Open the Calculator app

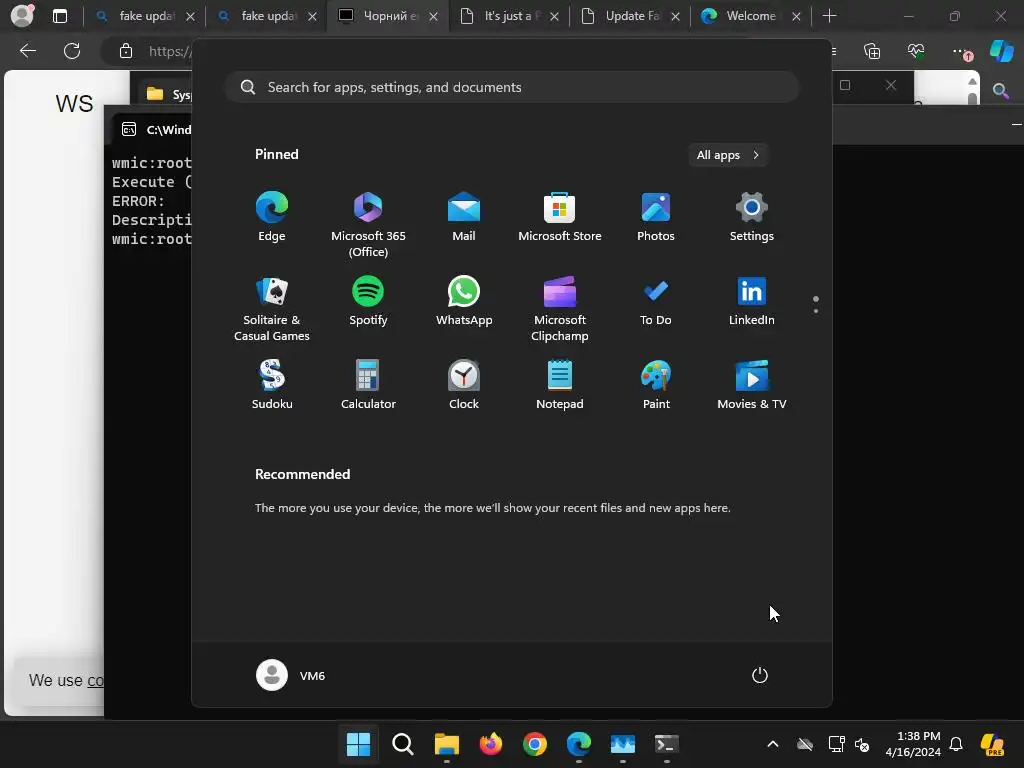coord(368,385)
